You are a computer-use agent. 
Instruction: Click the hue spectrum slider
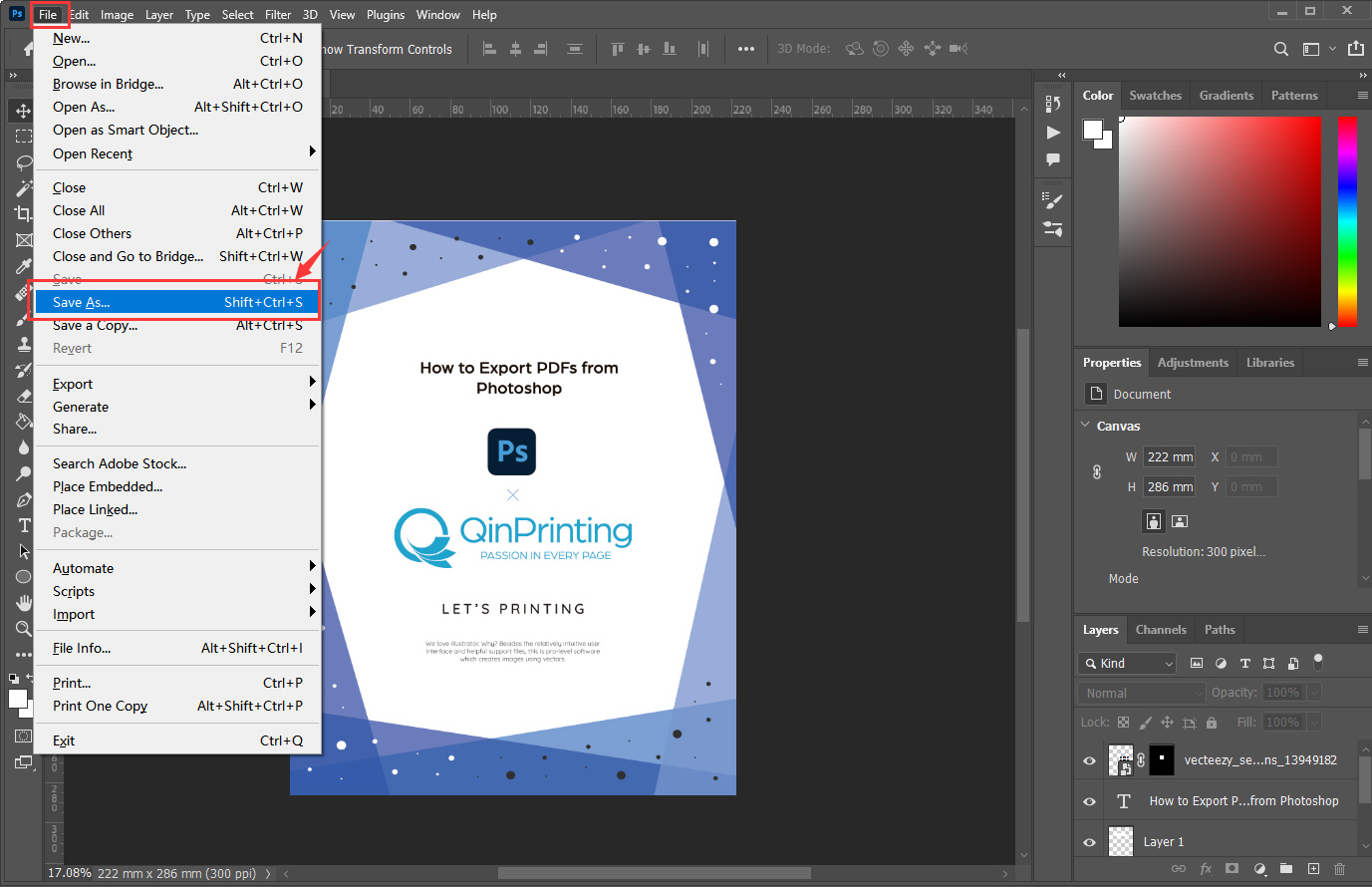(x=1347, y=221)
